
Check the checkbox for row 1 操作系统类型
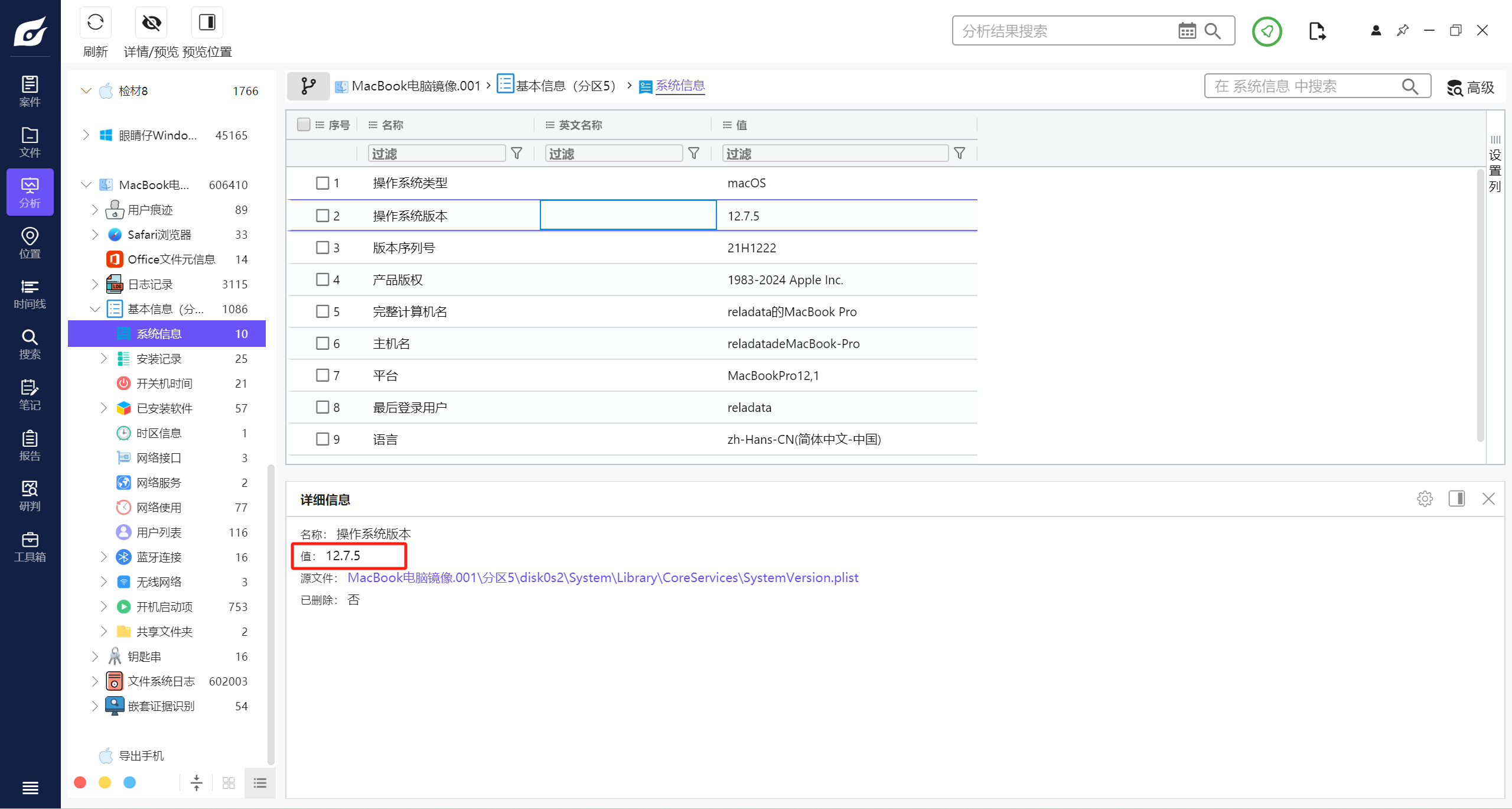click(x=322, y=183)
